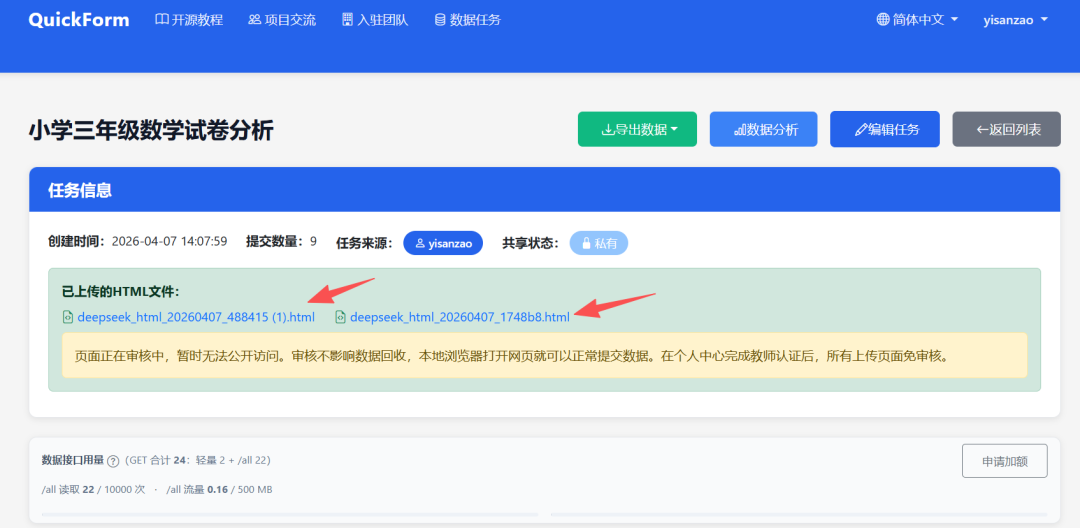
Task: Click the globe language icon
Action: tap(882, 20)
